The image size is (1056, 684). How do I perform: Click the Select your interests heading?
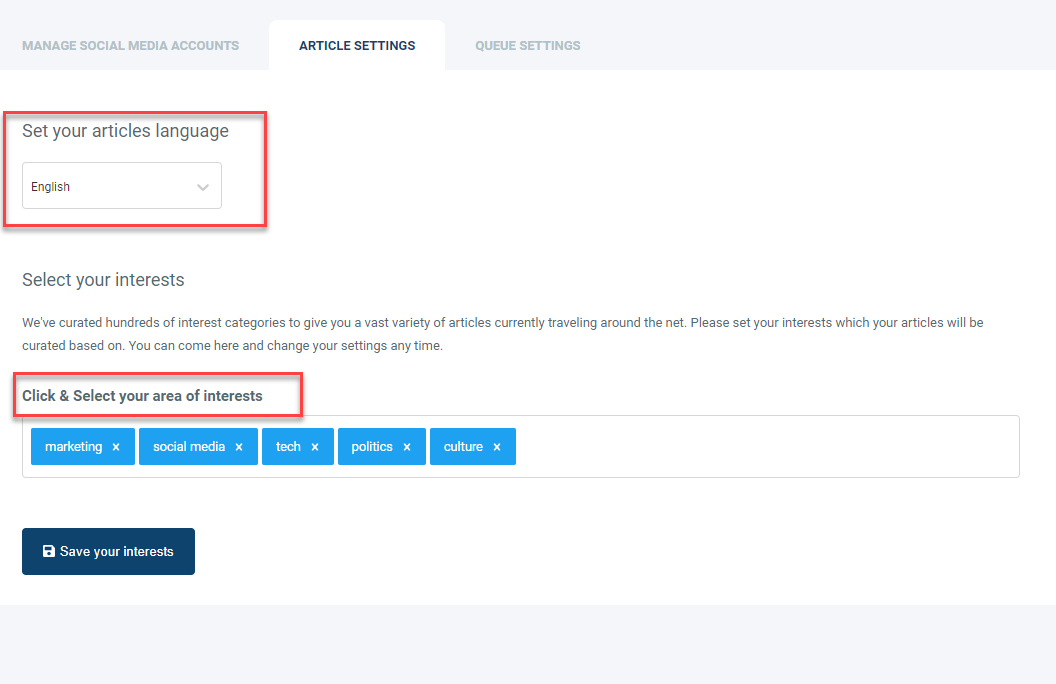pos(102,280)
